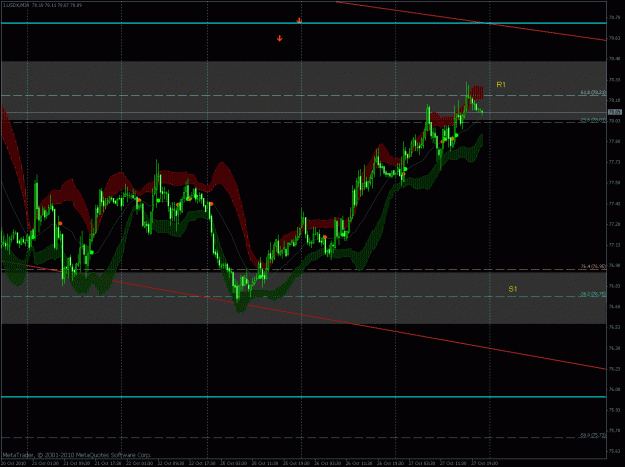Select the upper cyan horizontal line
Image resolution: width=625 pixels, height=467 pixels.
click(x=303, y=23)
